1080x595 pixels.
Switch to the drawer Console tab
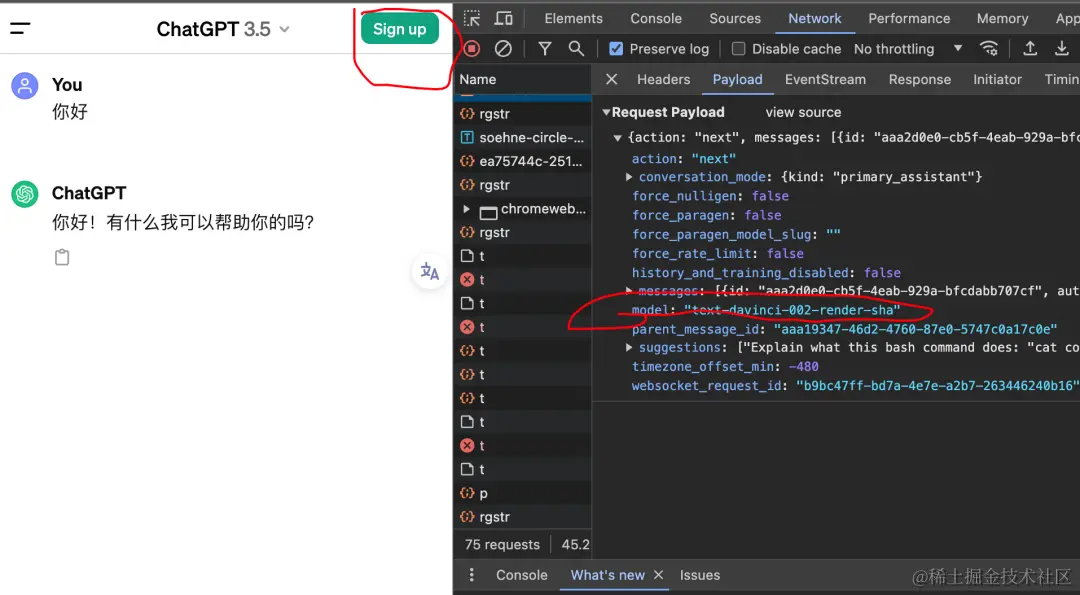[x=521, y=575]
